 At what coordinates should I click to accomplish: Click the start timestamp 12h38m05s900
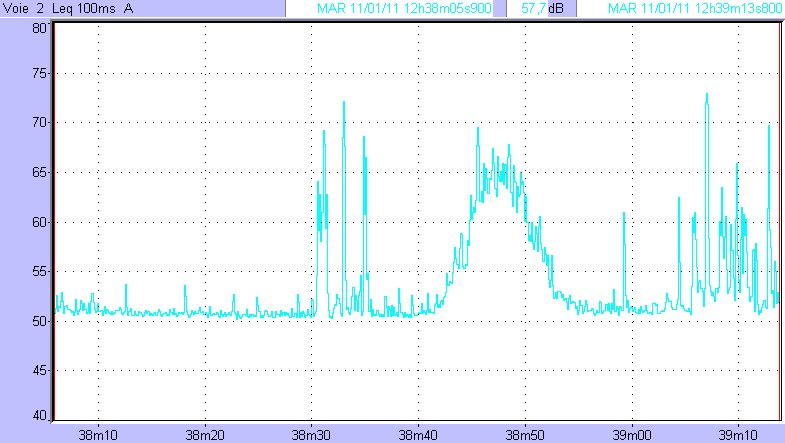[404, 8]
